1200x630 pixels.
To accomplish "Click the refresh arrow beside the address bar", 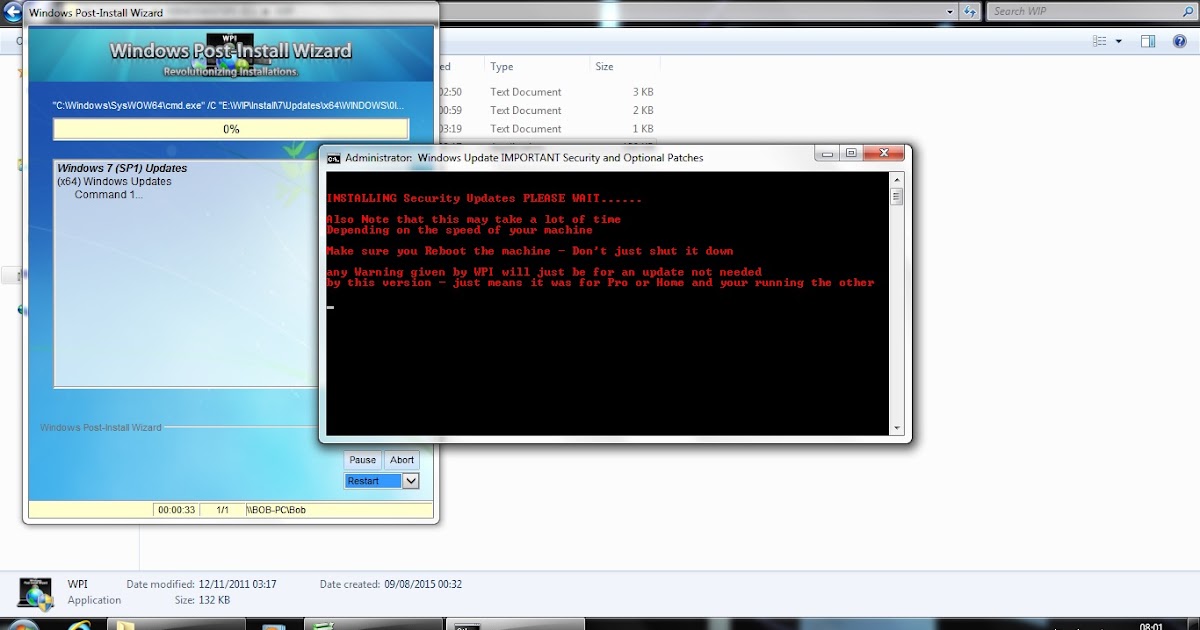I will point(968,11).
